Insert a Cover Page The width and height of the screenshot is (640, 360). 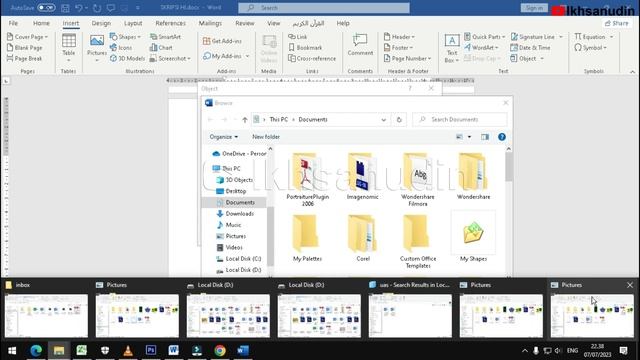[27, 37]
